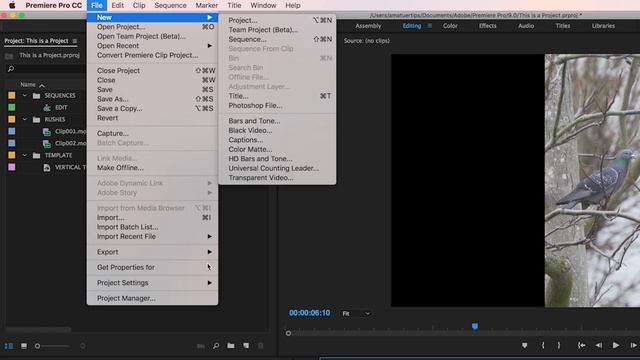
Task: Collapse the SEQUENCES bin
Action: pyautogui.click(x=24, y=96)
